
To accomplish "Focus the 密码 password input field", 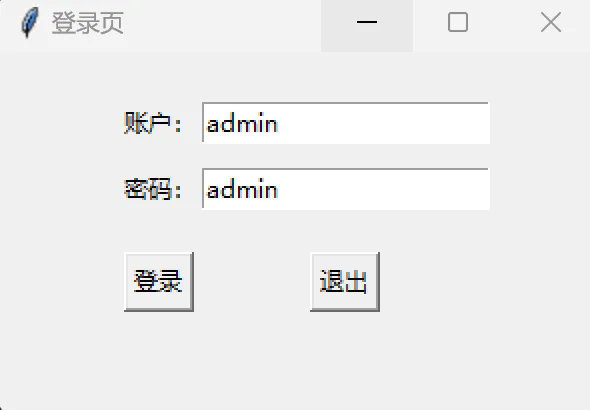I will click(346, 189).
